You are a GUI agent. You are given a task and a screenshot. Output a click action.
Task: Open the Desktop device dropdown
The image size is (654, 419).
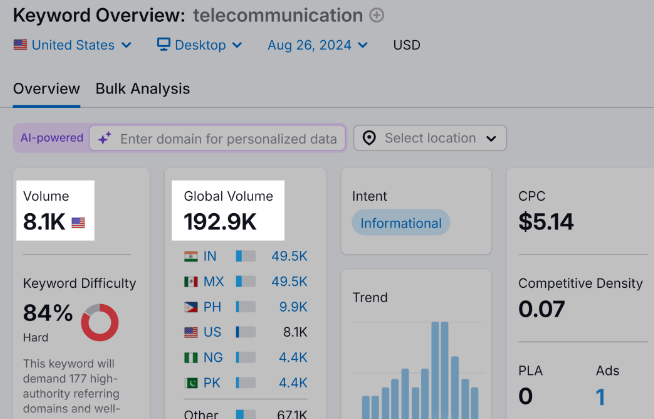tap(200, 45)
